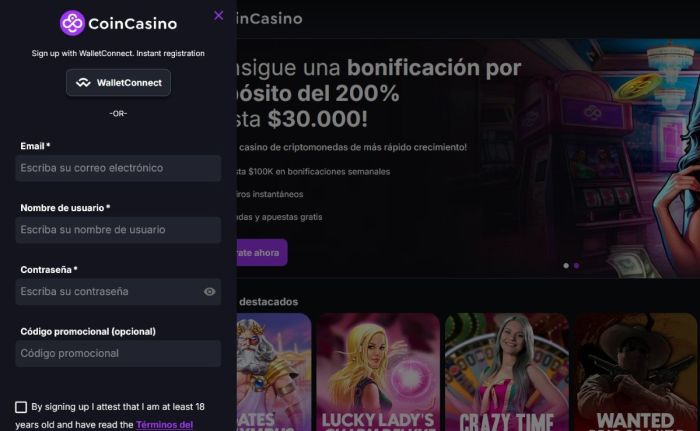700x431 pixels.
Task: Click the CoinCasino header text in background
Action: pyautogui.click(x=270, y=19)
